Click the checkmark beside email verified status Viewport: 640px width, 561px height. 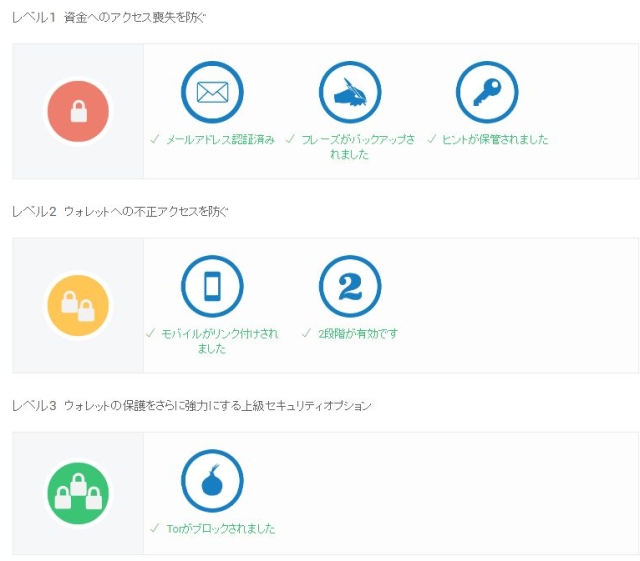tap(154, 140)
